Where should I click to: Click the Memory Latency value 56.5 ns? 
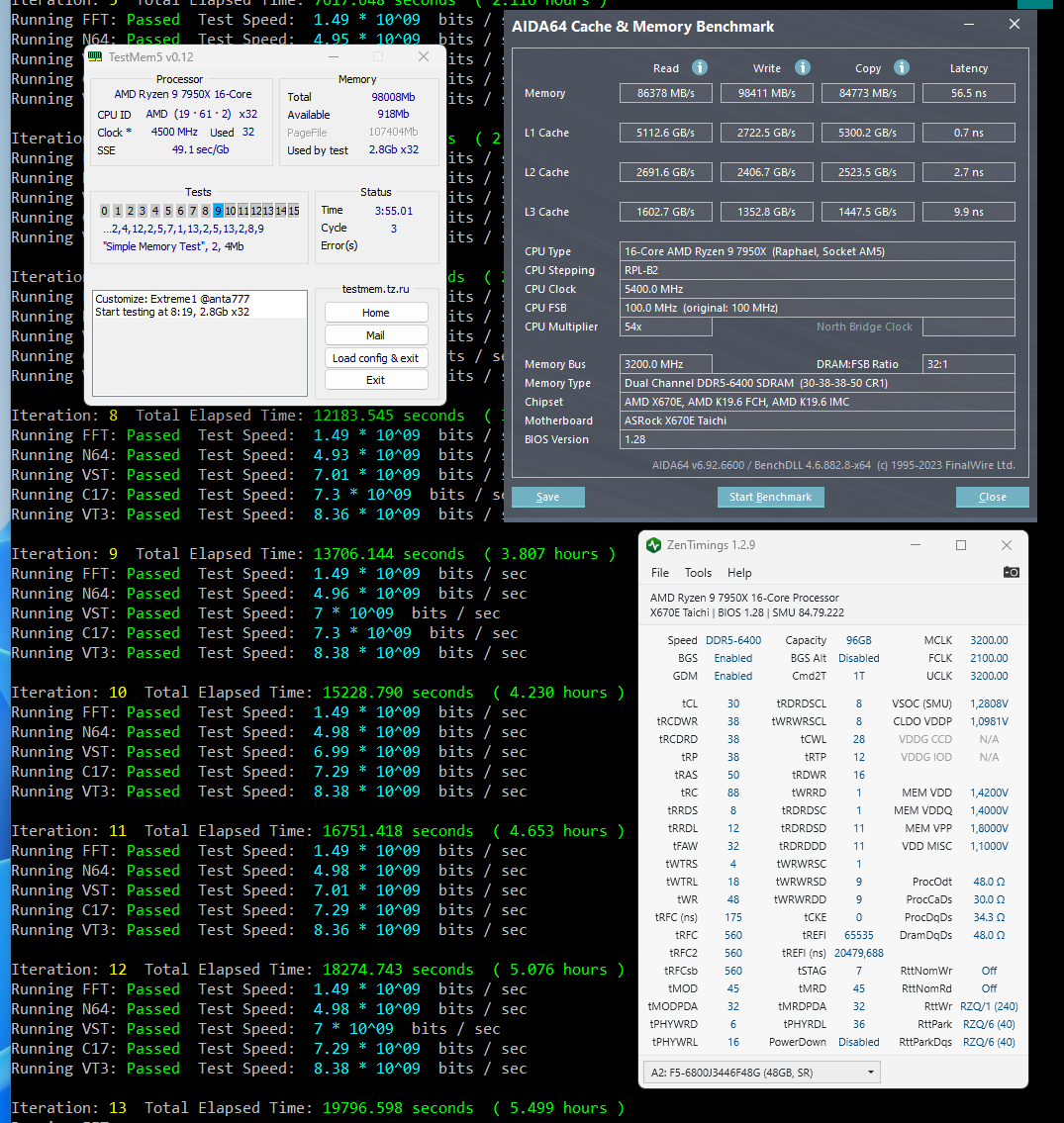point(969,93)
